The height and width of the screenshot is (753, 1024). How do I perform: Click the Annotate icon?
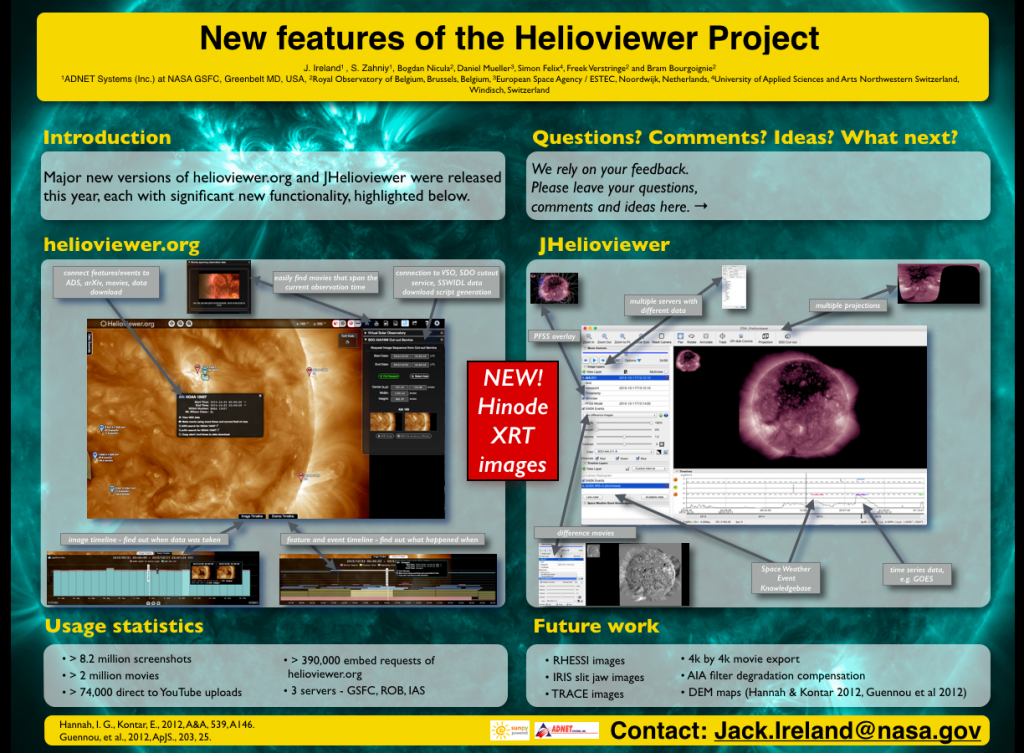pos(706,336)
